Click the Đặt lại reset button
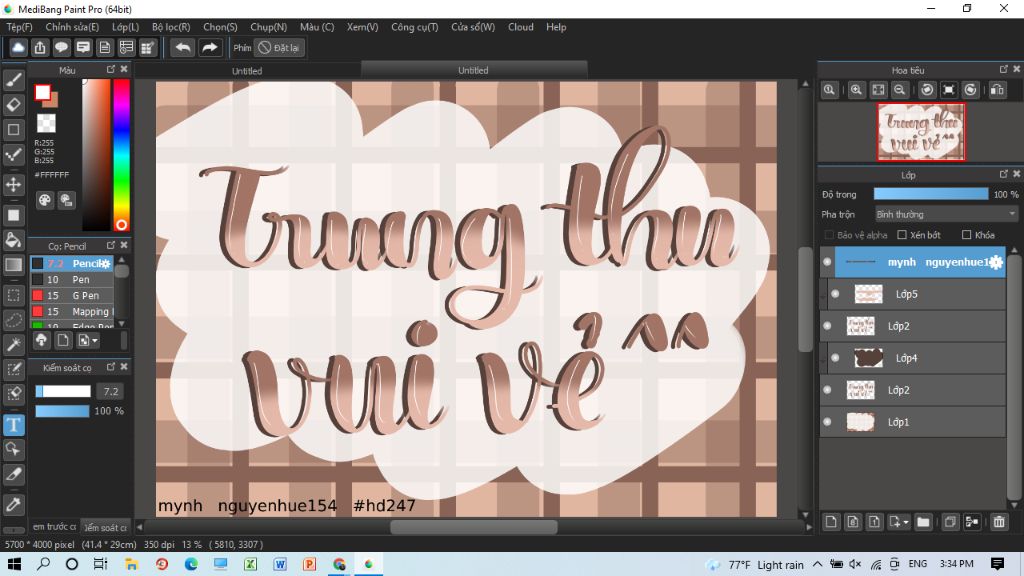 279,48
